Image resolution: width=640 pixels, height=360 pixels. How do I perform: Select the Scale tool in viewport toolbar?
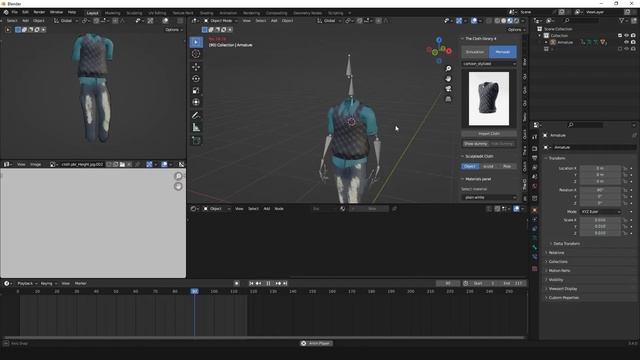click(196, 91)
